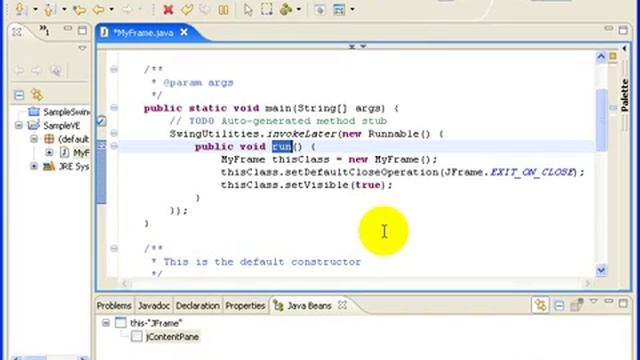Click the editor scroll down arrow

pos(601,270)
